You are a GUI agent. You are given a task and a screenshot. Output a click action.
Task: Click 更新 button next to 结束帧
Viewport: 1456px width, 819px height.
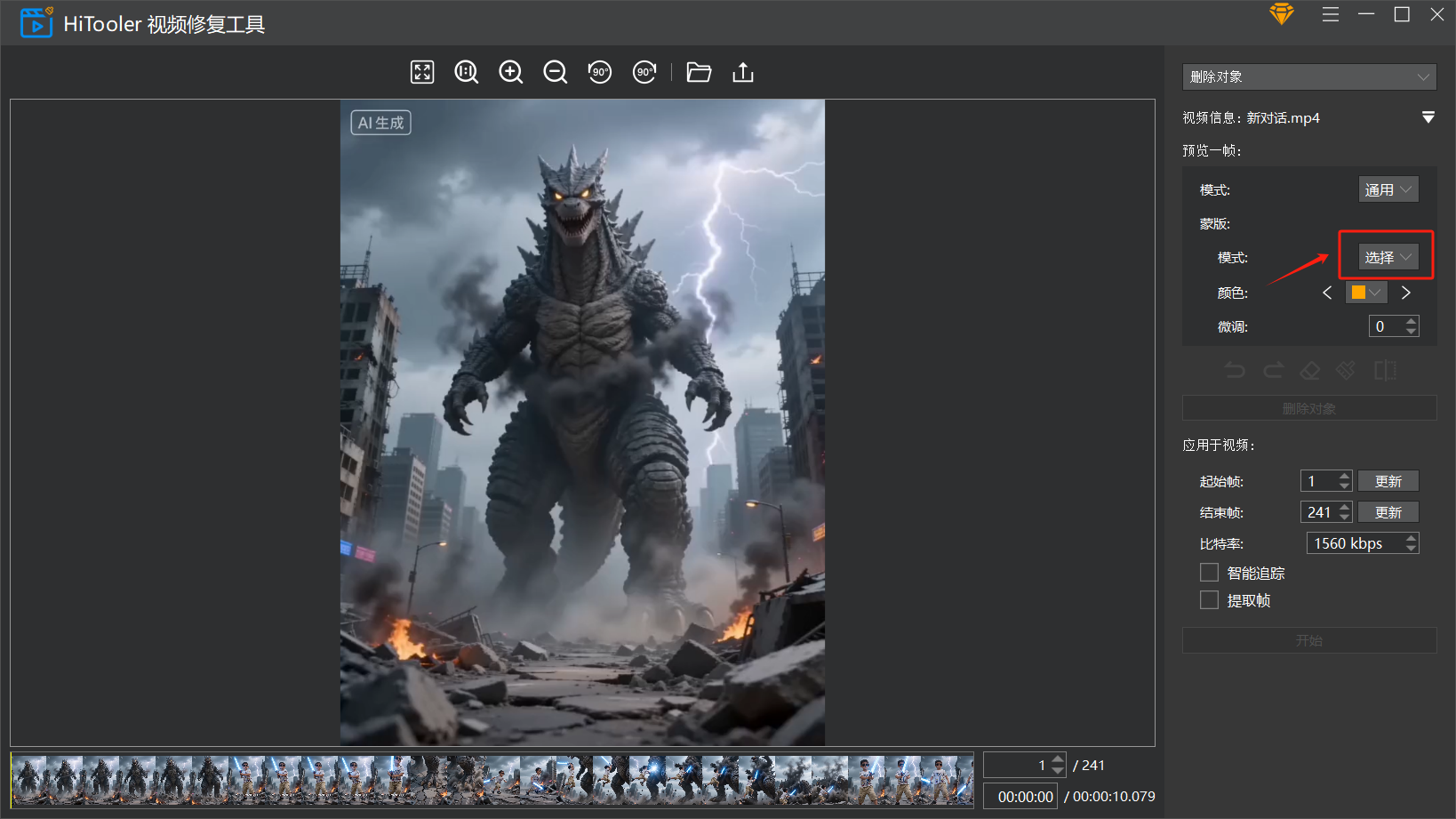1388,512
